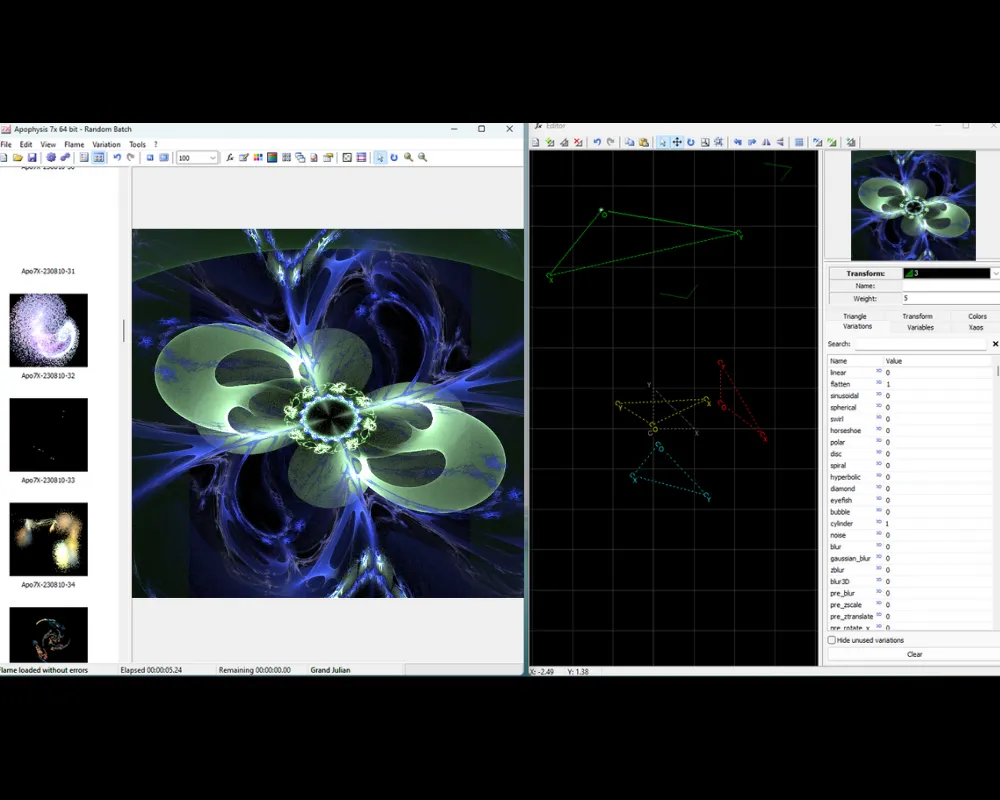
Task: Enable Hide unused variations checkbox
Action: tap(832, 640)
